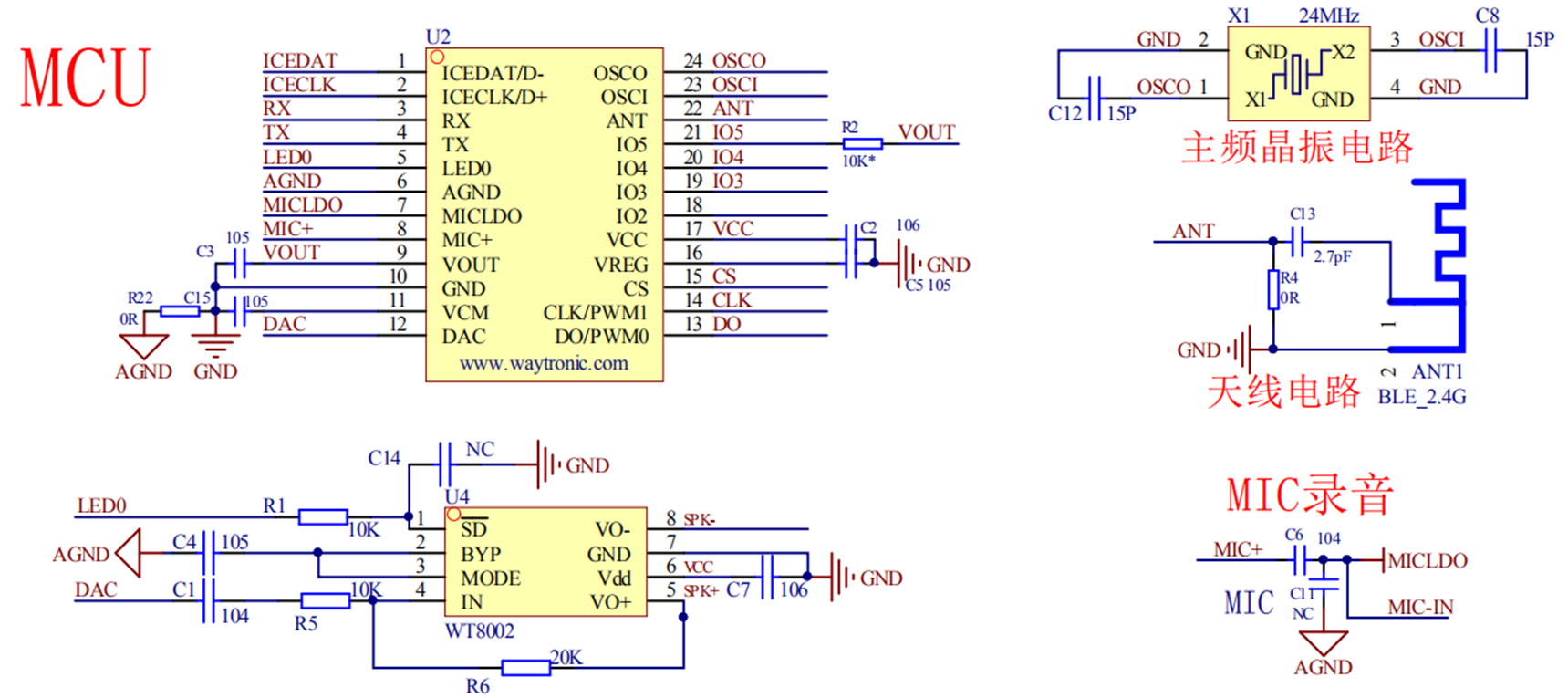Click the MICLDO net label at pin 7
This screenshot has height=698, width=1568.
[303, 204]
